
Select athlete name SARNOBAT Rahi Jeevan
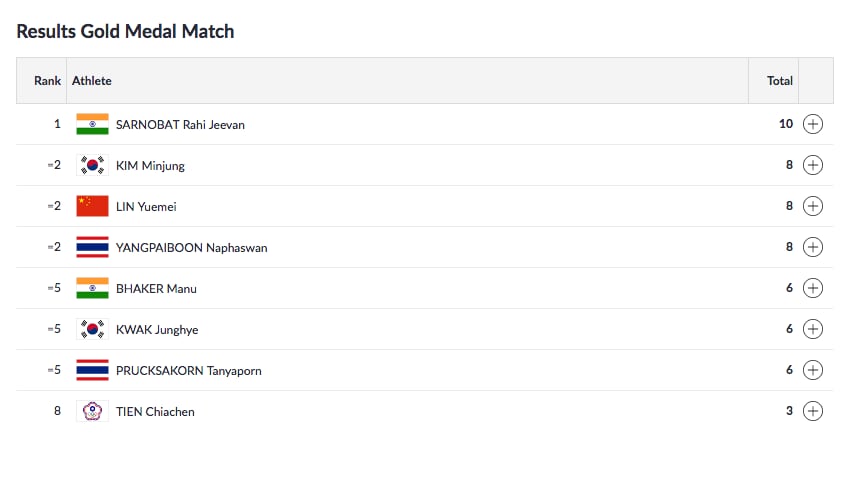click(180, 125)
